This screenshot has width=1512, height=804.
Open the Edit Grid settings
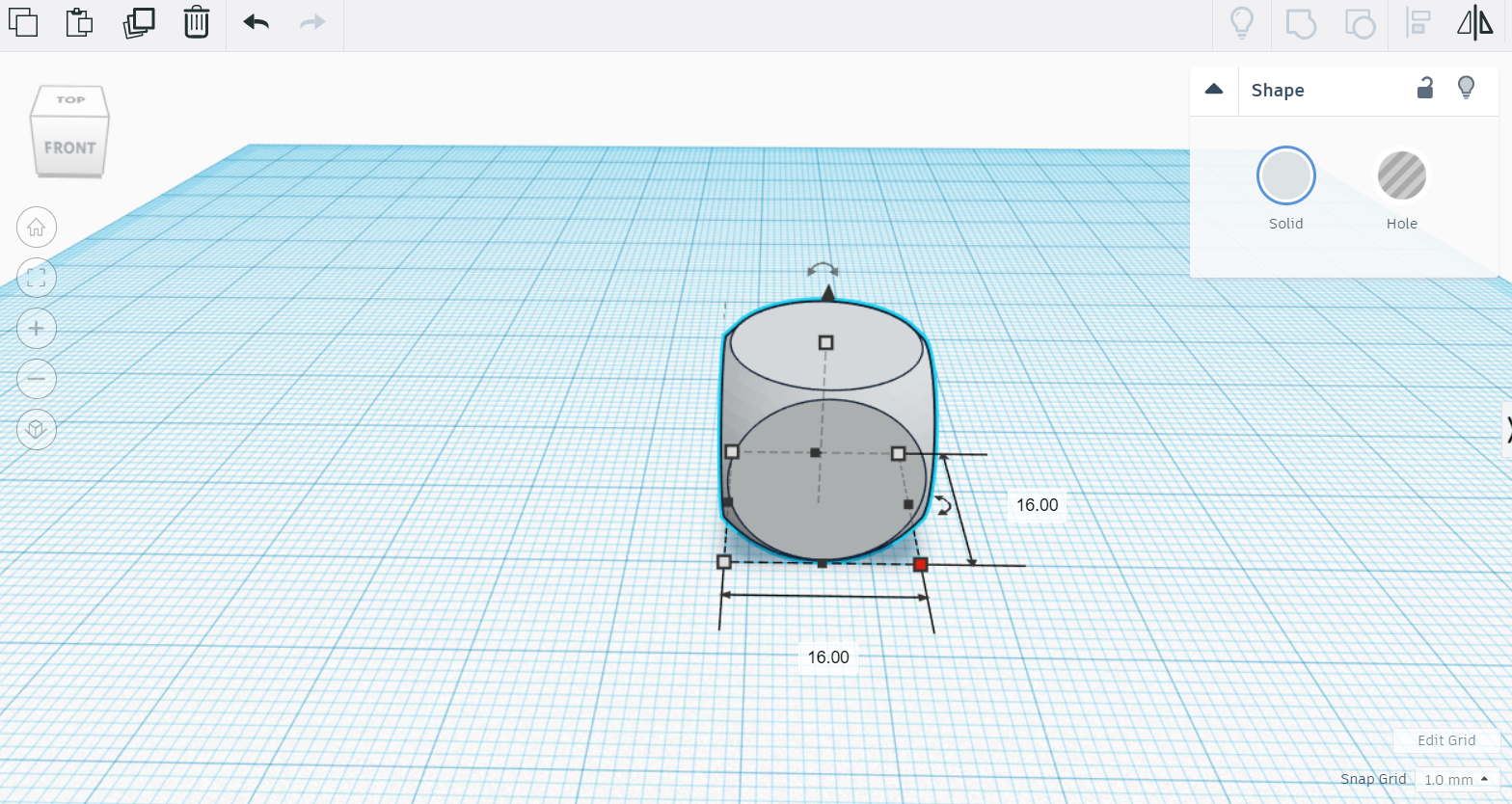pyautogui.click(x=1446, y=740)
